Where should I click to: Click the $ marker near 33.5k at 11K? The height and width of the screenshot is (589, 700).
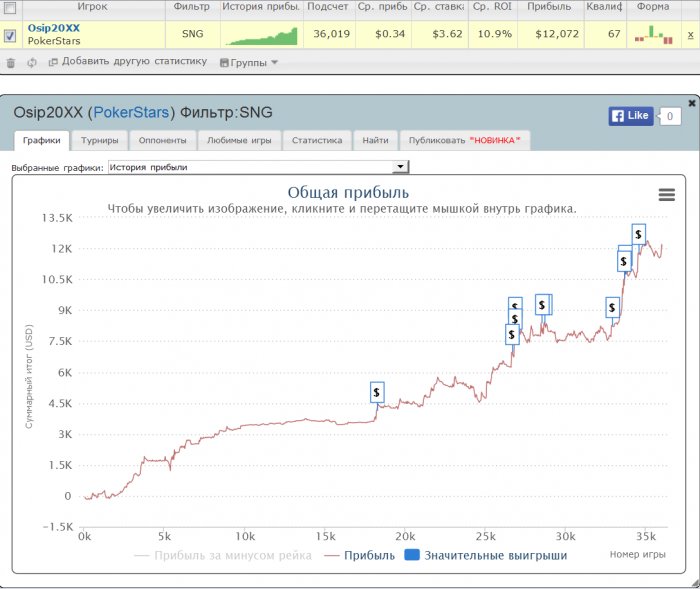[624, 261]
